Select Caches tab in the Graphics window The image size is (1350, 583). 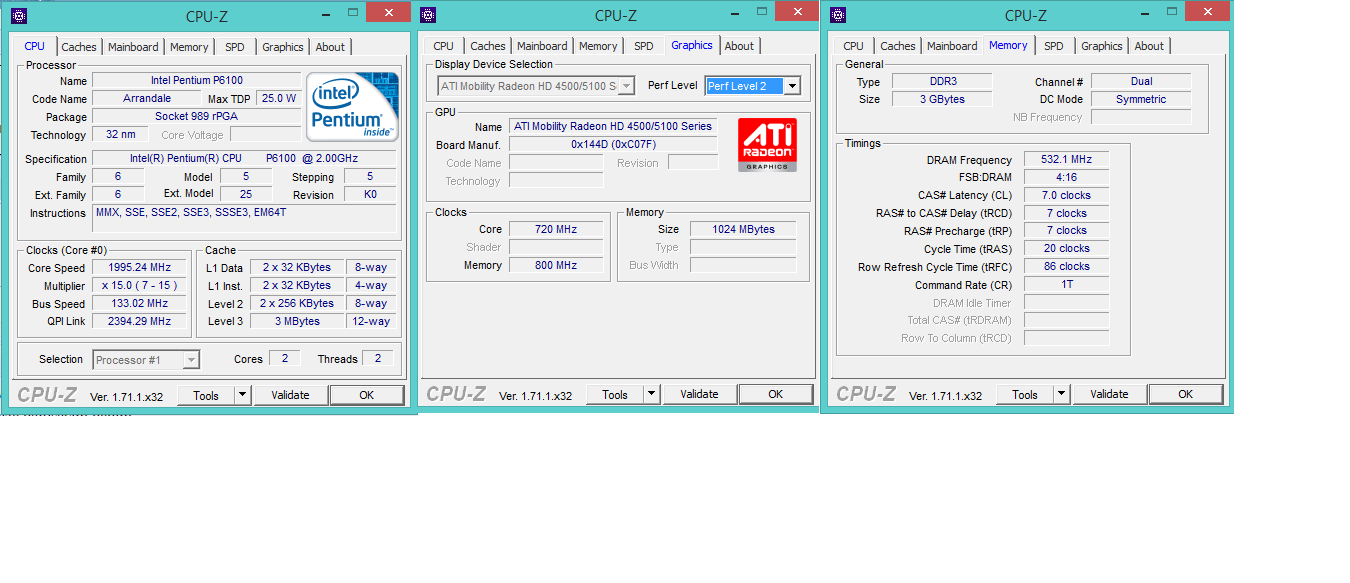pyautogui.click(x=488, y=46)
